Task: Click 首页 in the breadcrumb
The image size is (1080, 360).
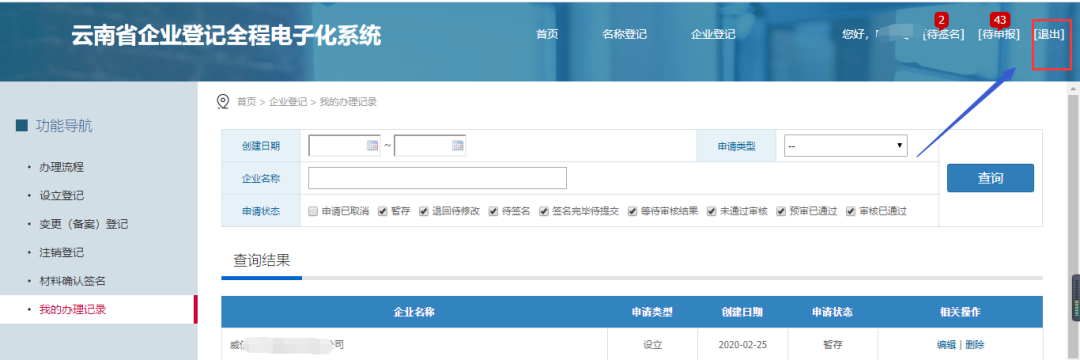Action: click(246, 102)
